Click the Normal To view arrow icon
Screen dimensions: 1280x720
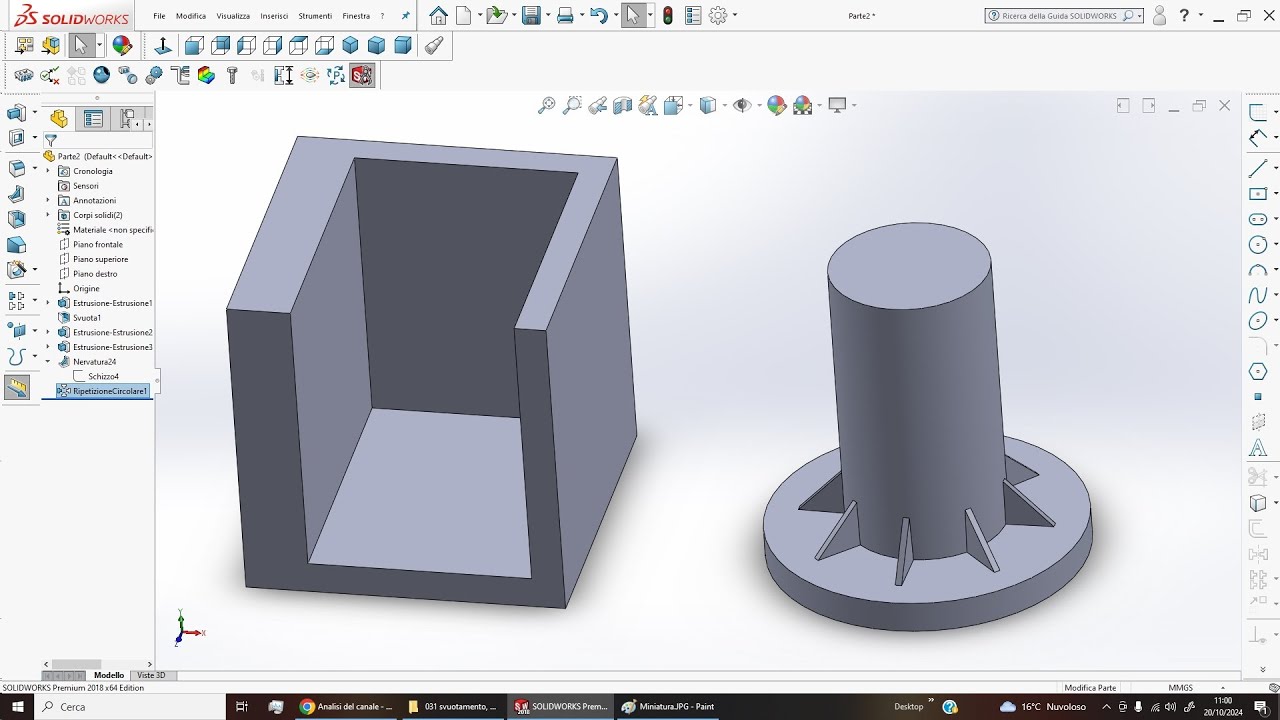pos(163,45)
